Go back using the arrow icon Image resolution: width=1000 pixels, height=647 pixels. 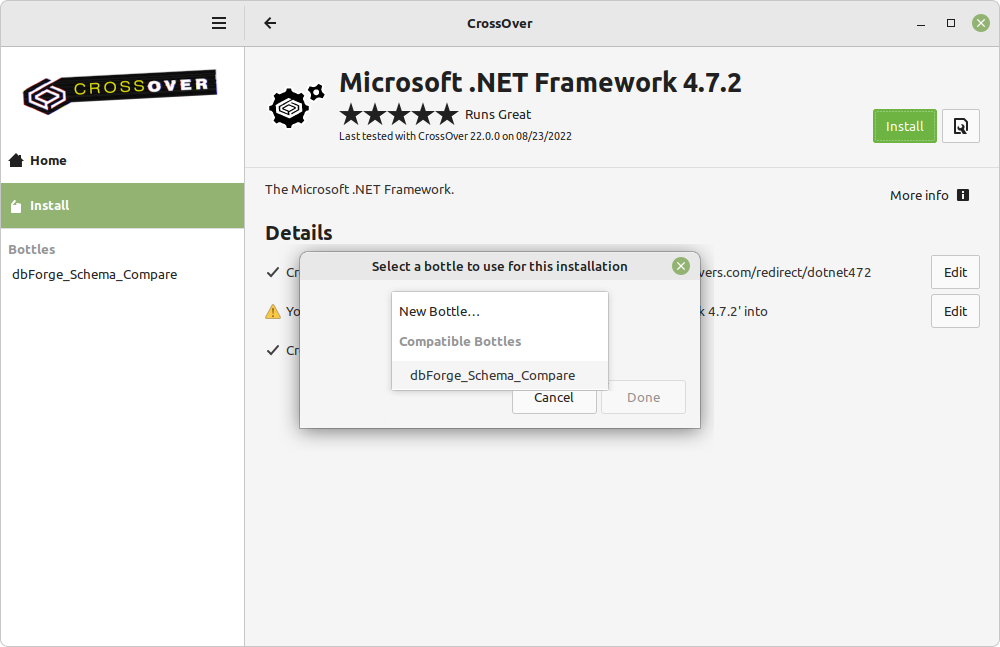point(270,24)
